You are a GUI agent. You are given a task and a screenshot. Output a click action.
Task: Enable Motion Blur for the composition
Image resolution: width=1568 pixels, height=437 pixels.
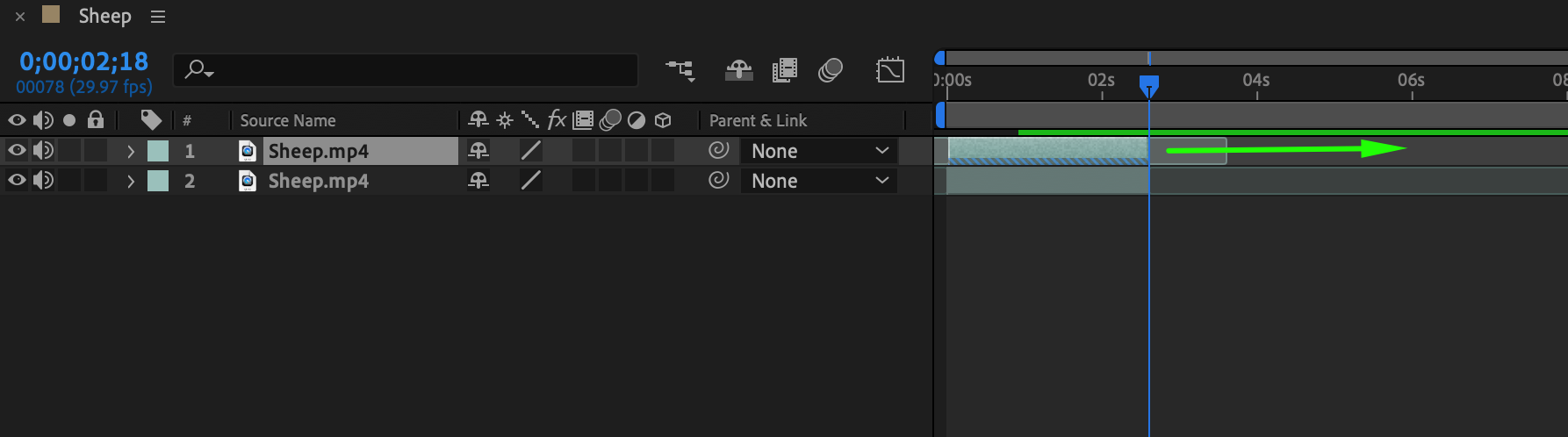(830, 70)
